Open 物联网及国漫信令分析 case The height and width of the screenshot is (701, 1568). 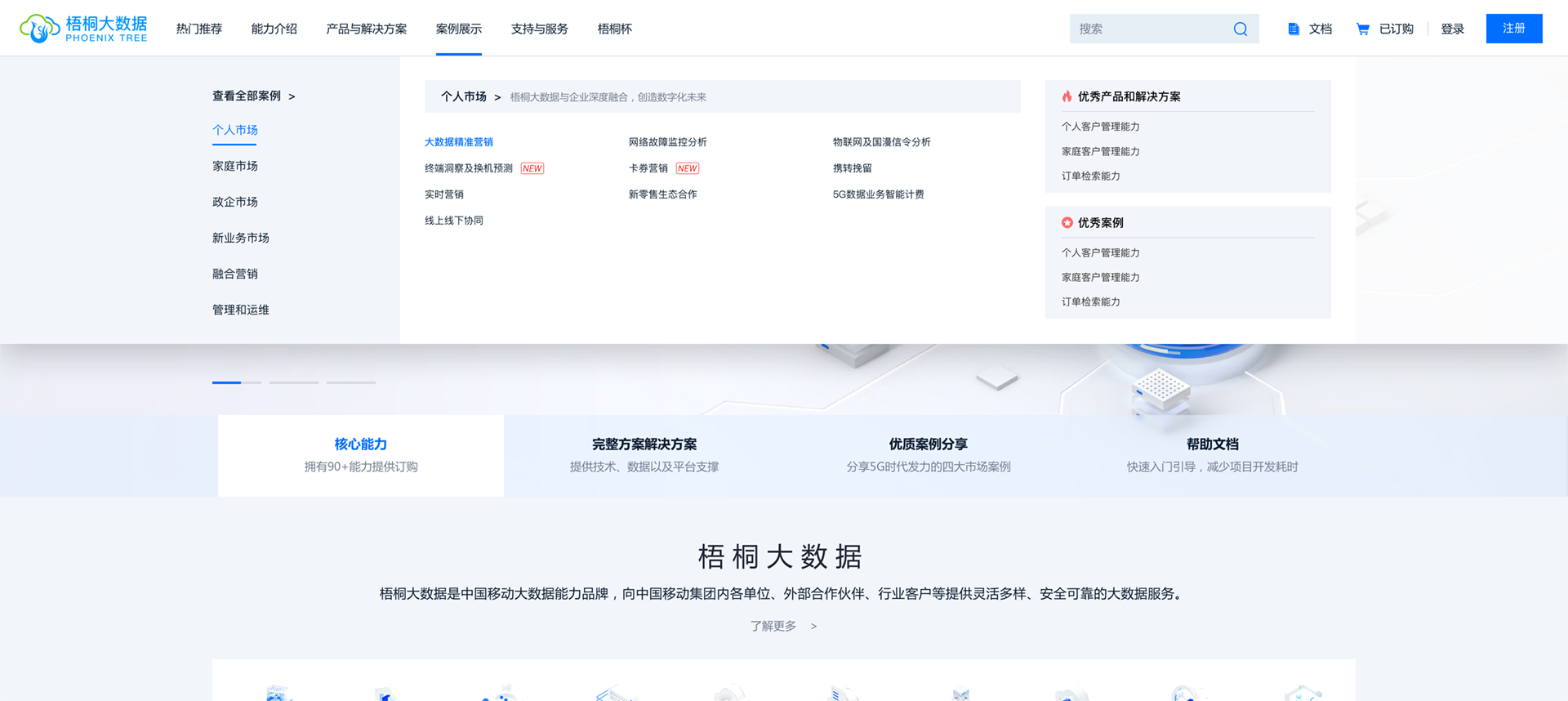click(x=882, y=142)
